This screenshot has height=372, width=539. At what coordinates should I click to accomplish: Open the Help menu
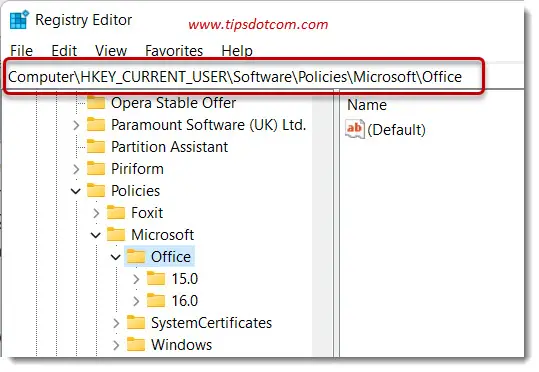[237, 51]
